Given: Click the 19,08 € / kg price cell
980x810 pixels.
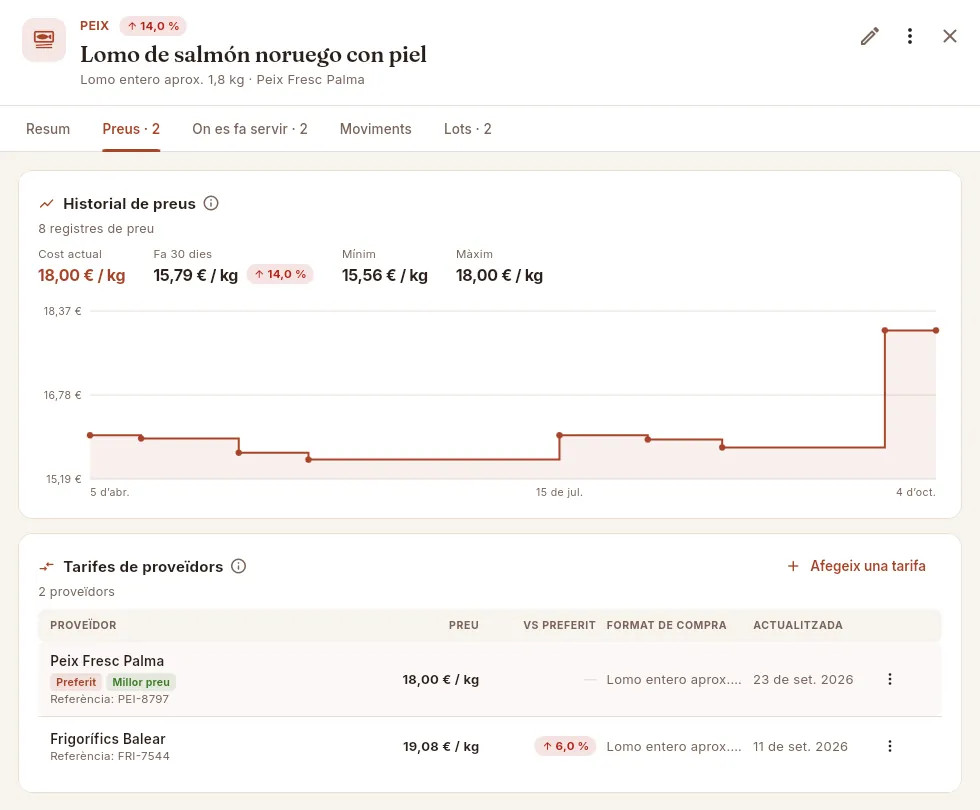Looking at the screenshot, I should pos(441,746).
